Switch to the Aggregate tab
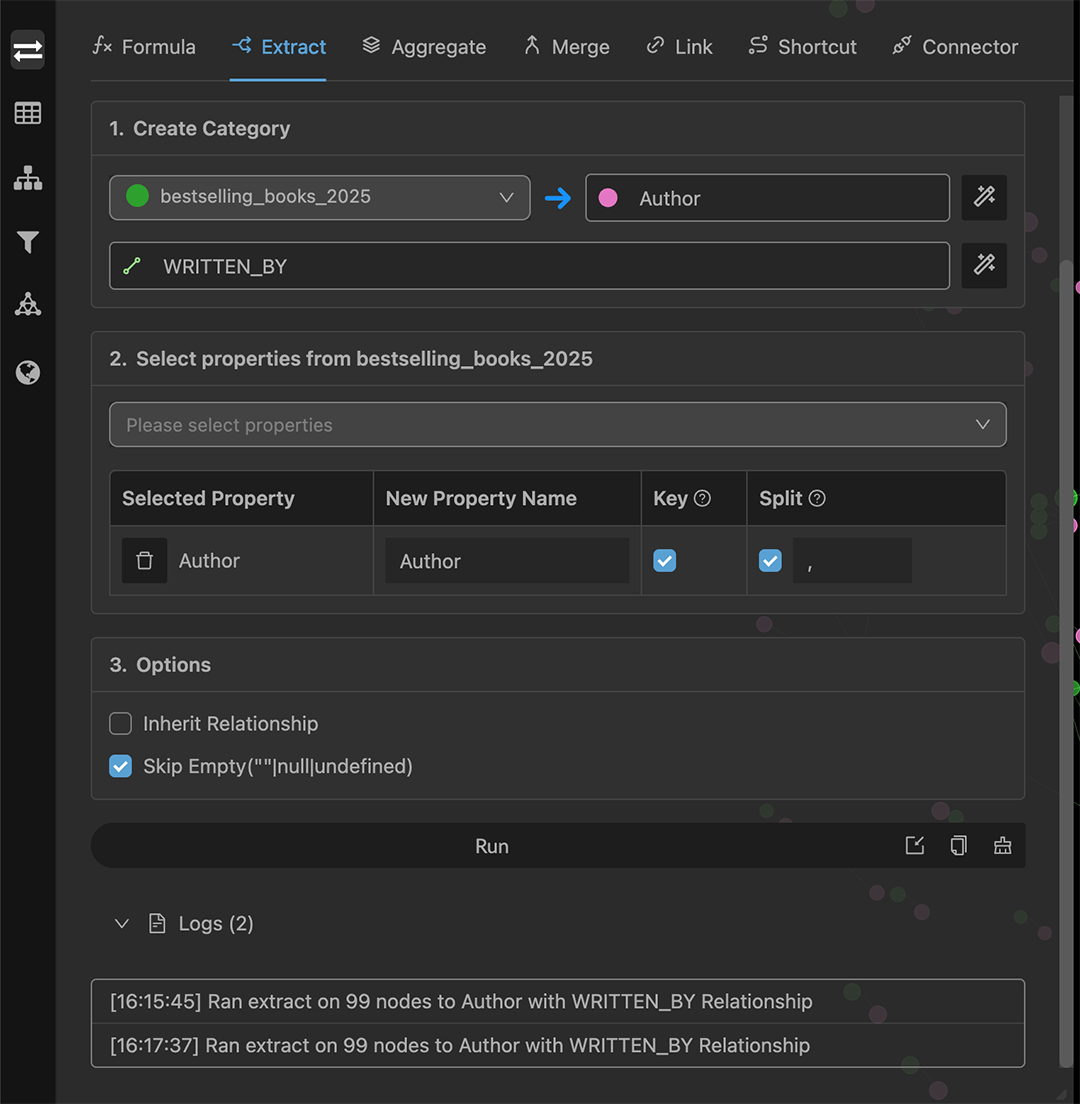Viewport: 1080px width, 1104px height. pos(424,46)
